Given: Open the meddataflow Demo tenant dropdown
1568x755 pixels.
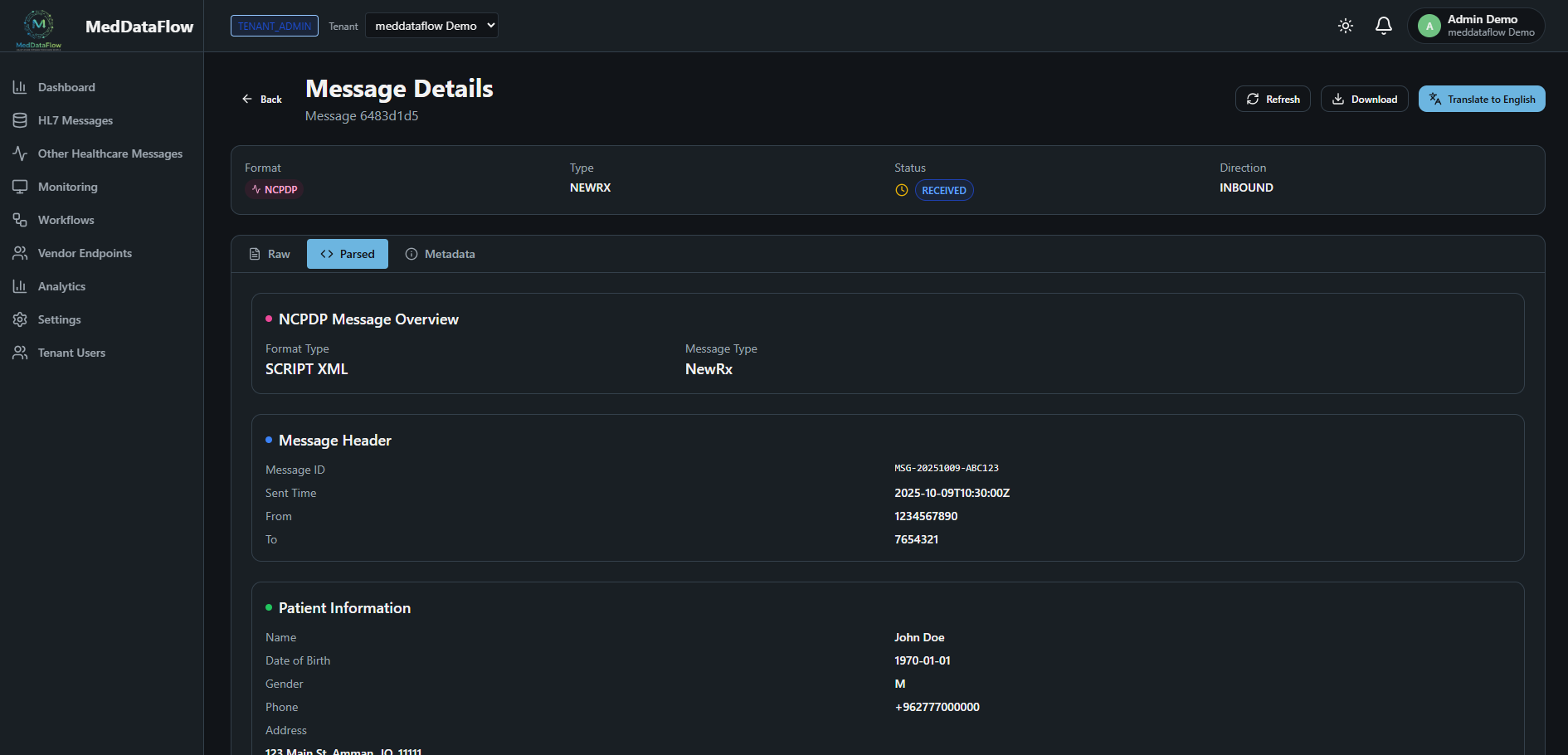Looking at the screenshot, I should point(431,25).
